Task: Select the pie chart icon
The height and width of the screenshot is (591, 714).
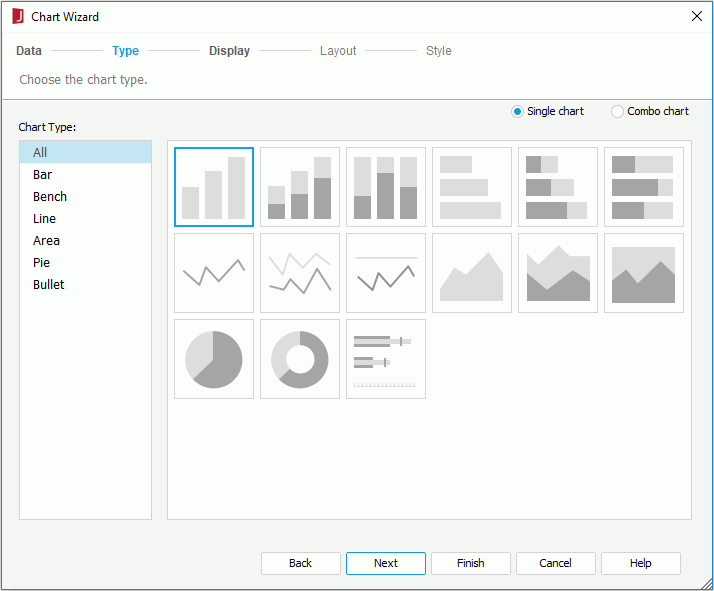Action: (214, 359)
